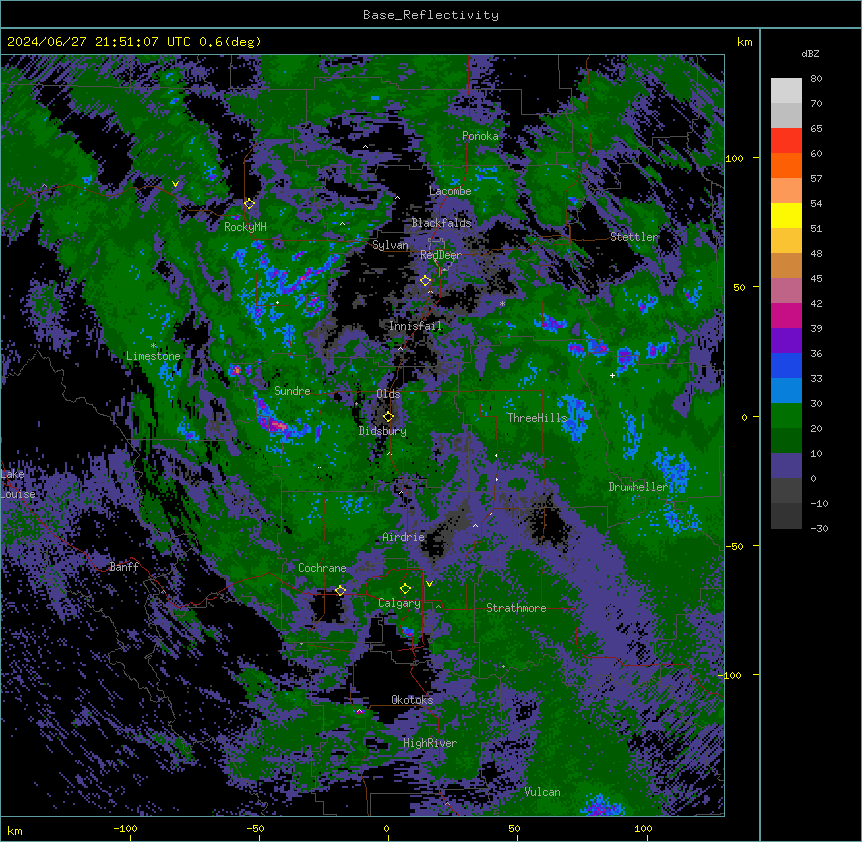This screenshot has height=842, width=862.
Task: Pick the magenta swatch in the dBZ legend
Action: point(786,315)
